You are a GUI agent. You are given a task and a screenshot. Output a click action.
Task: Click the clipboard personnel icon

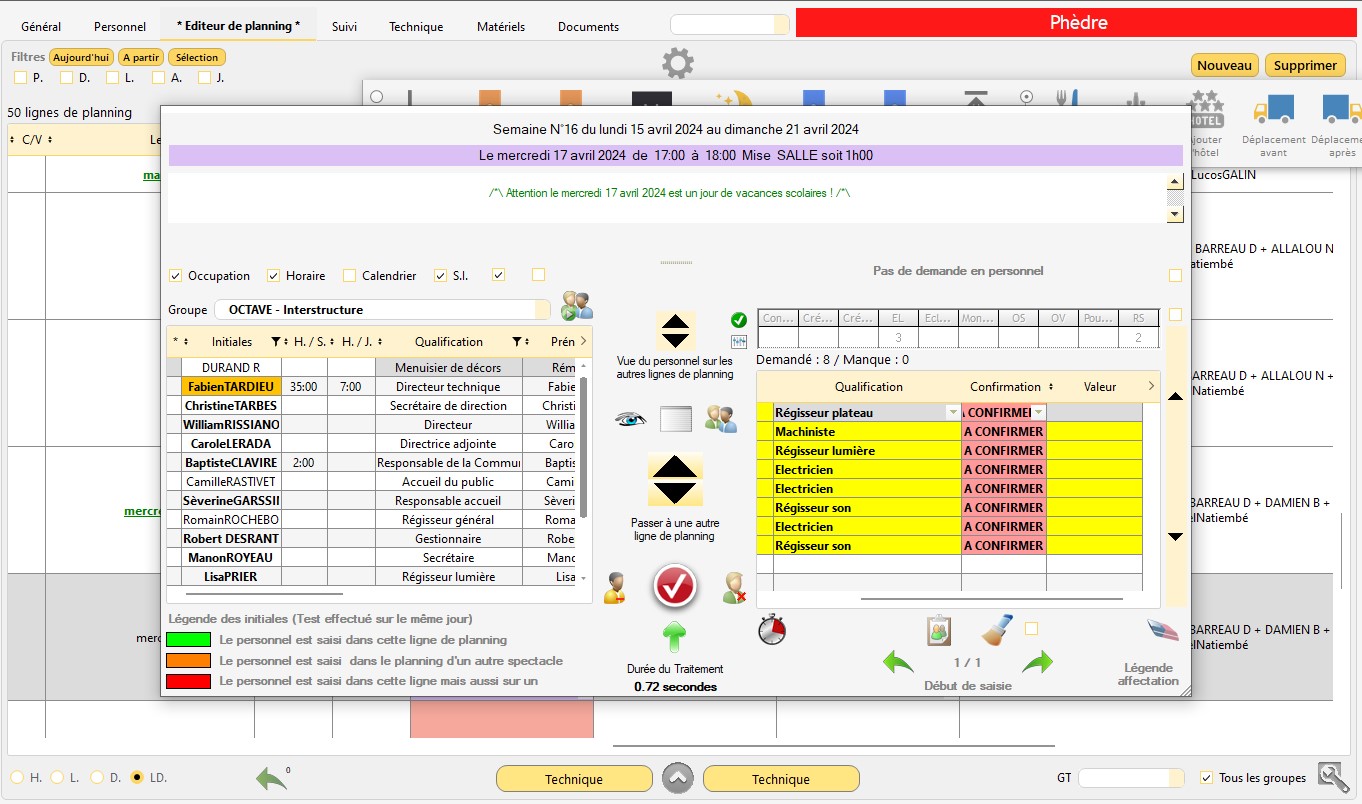938,630
